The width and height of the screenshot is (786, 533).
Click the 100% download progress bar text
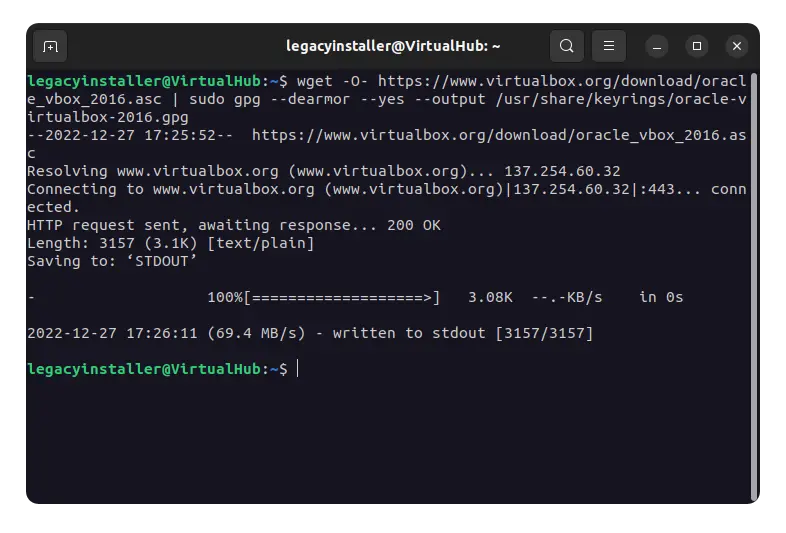(324, 297)
